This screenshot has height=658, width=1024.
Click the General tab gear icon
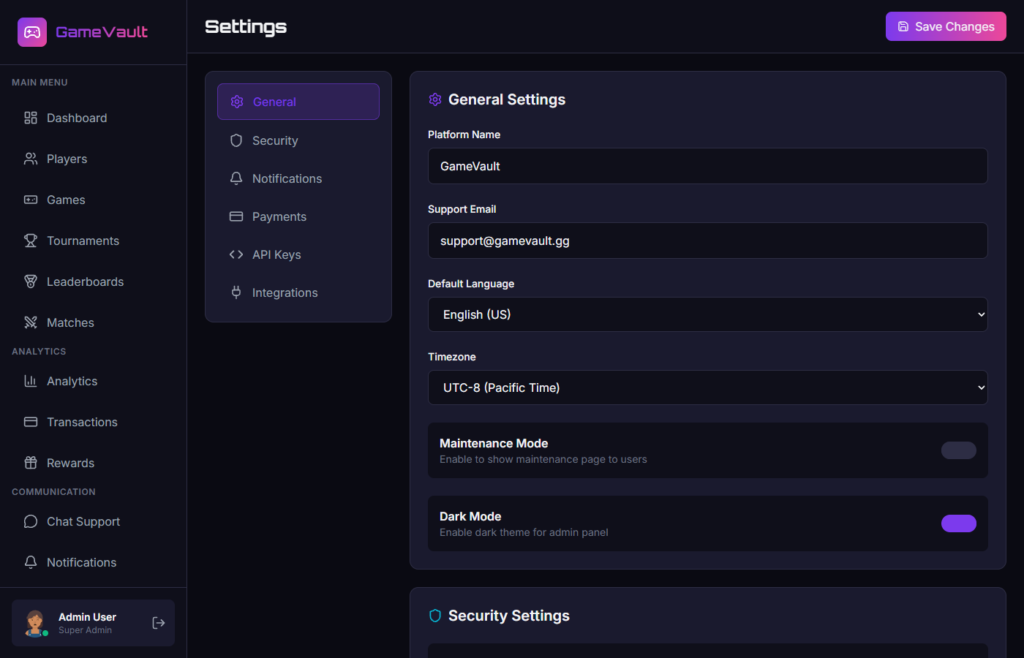(236, 102)
